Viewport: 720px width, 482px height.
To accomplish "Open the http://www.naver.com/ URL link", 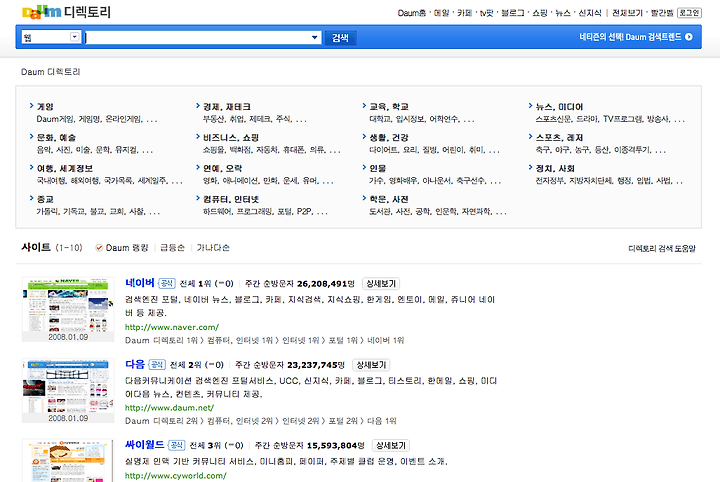I will (x=172, y=327).
